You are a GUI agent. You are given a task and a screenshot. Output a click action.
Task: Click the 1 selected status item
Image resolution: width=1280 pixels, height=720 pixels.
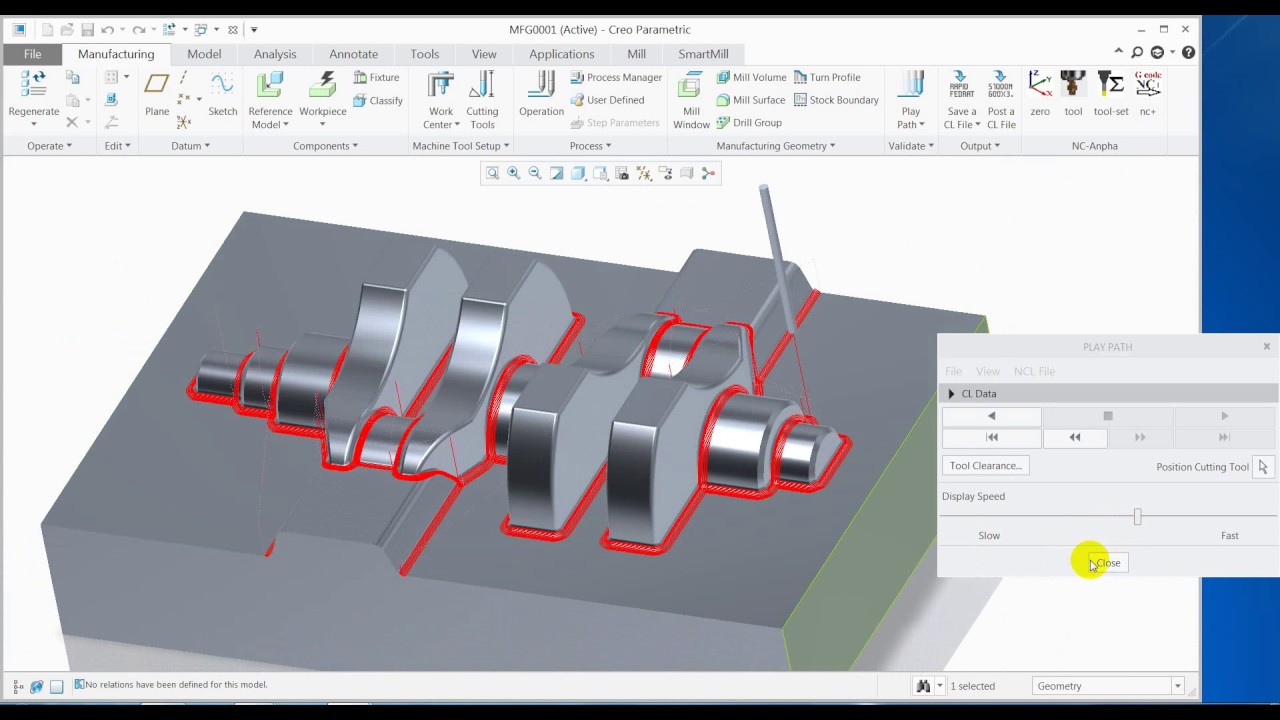972,686
